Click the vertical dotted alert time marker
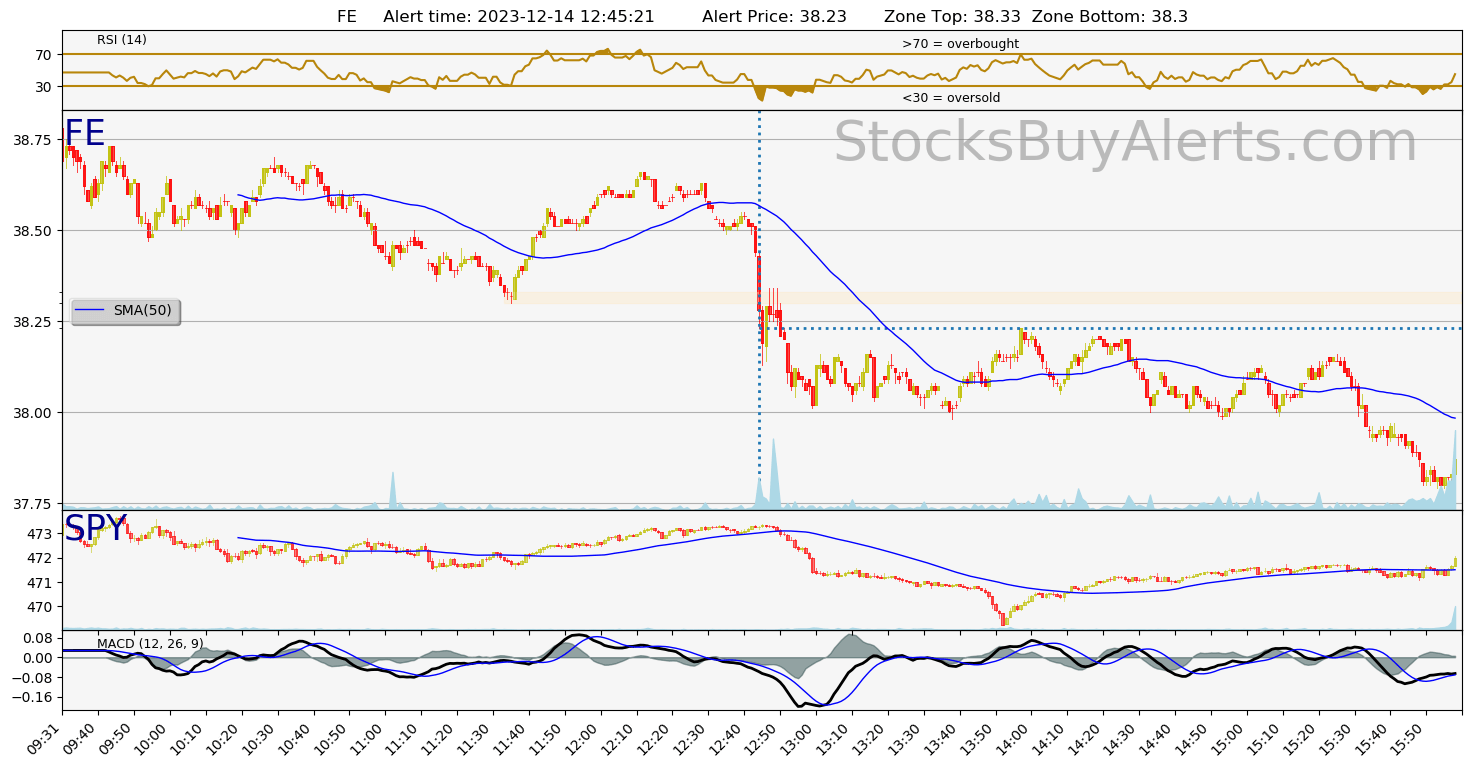The width and height of the screenshot is (1477, 768). click(759, 310)
